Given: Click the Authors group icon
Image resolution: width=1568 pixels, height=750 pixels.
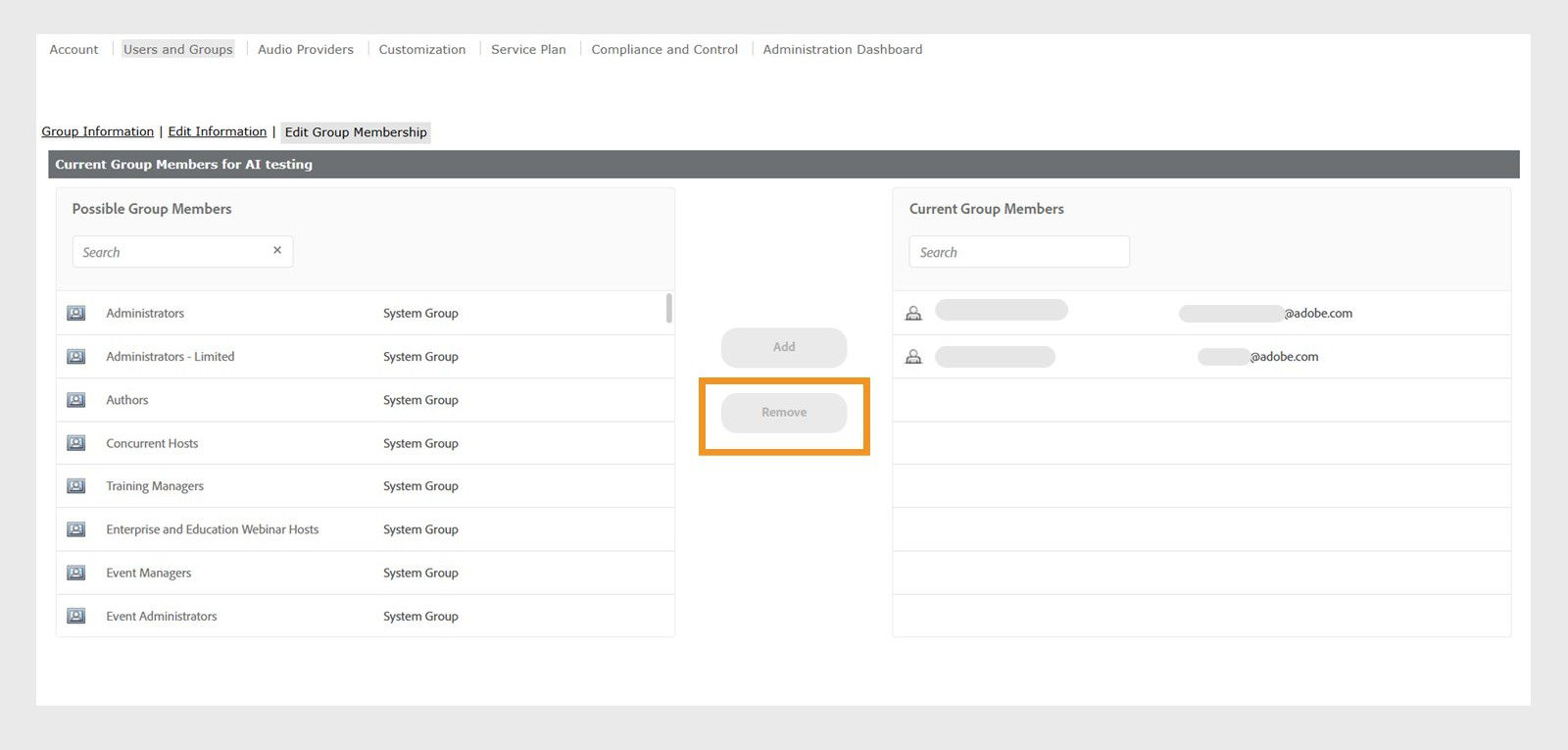Looking at the screenshot, I should tap(75, 400).
